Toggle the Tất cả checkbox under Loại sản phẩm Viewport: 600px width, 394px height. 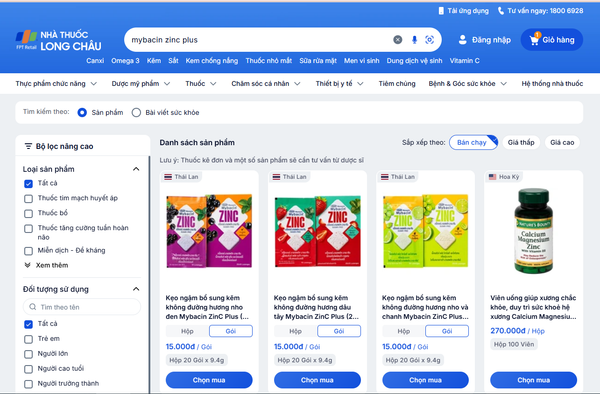point(28,184)
